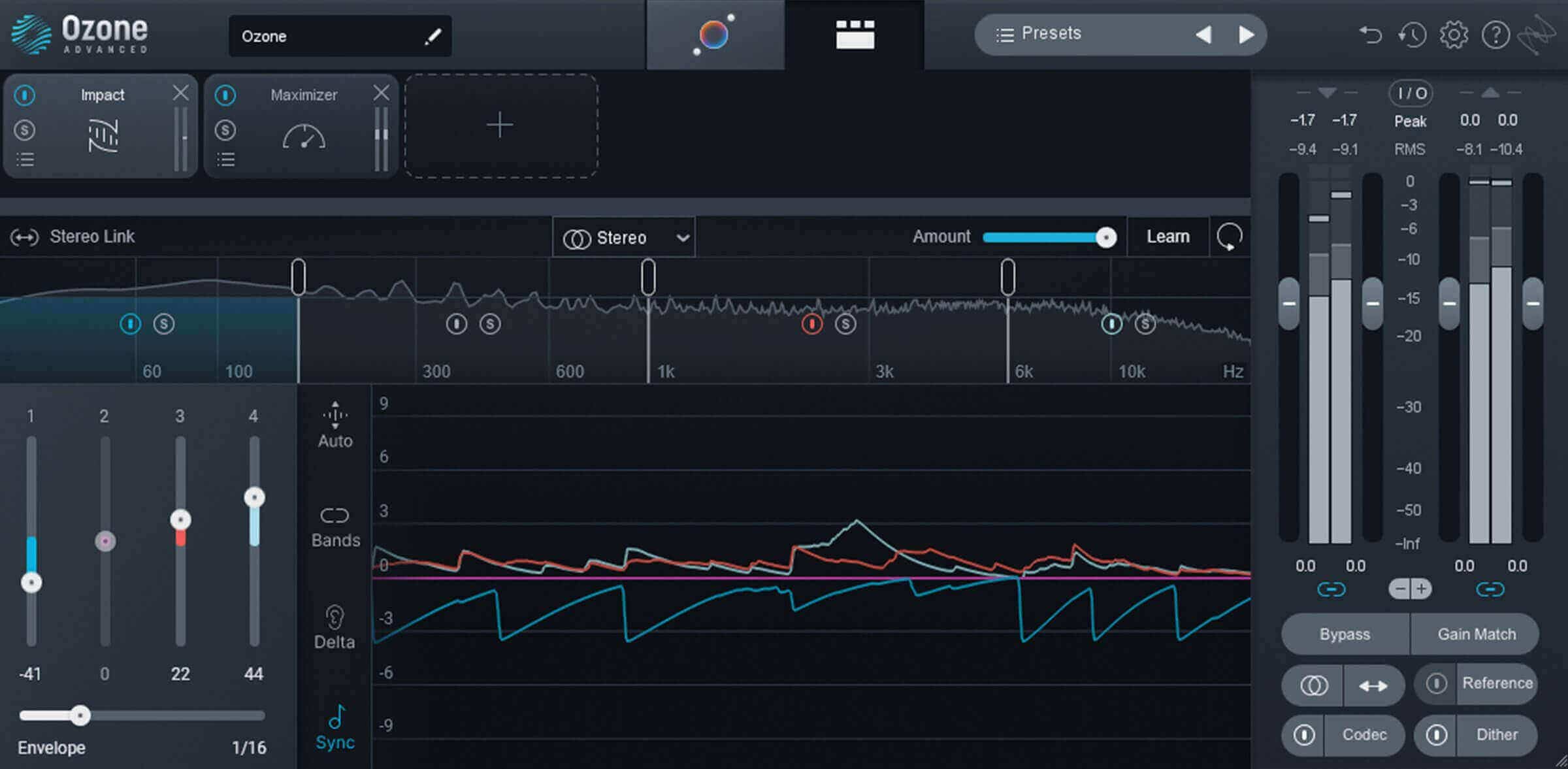The height and width of the screenshot is (769, 1568).
Task: Click the I/O meter button
Action: (1411, 94)
